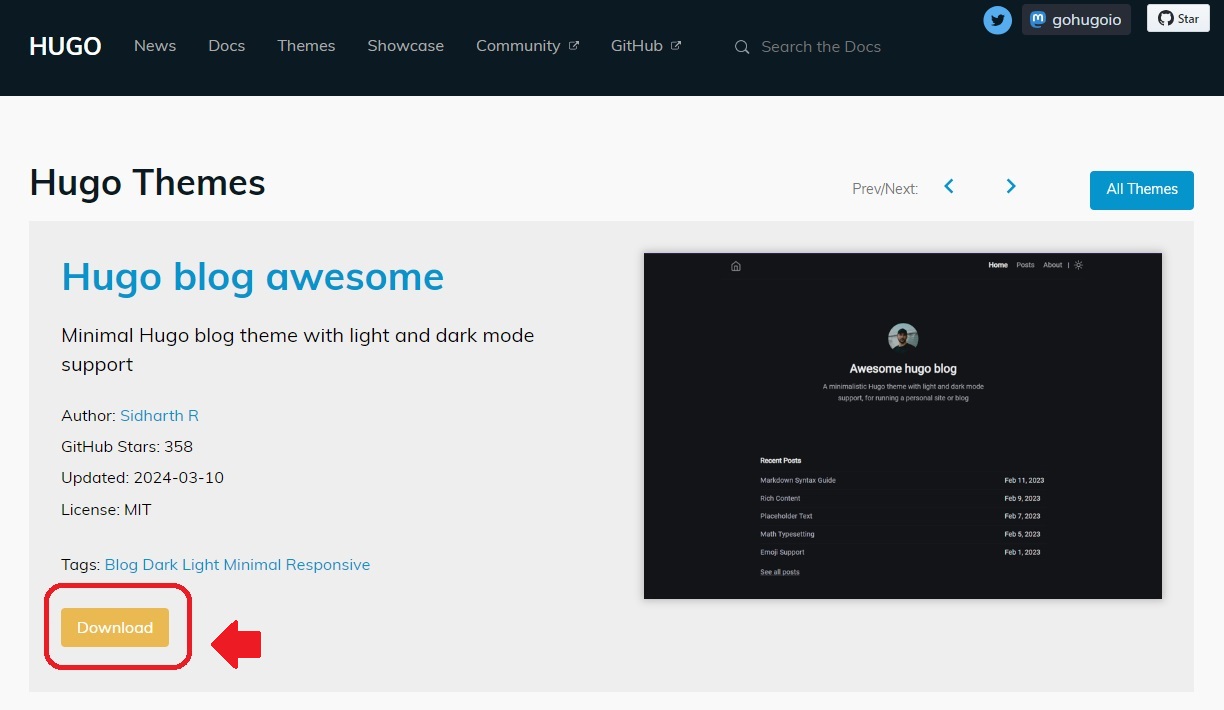The width and height of the screenshot is (1224, 710).
Task: Open the Showcase menu item
Action: click(405, 46)
